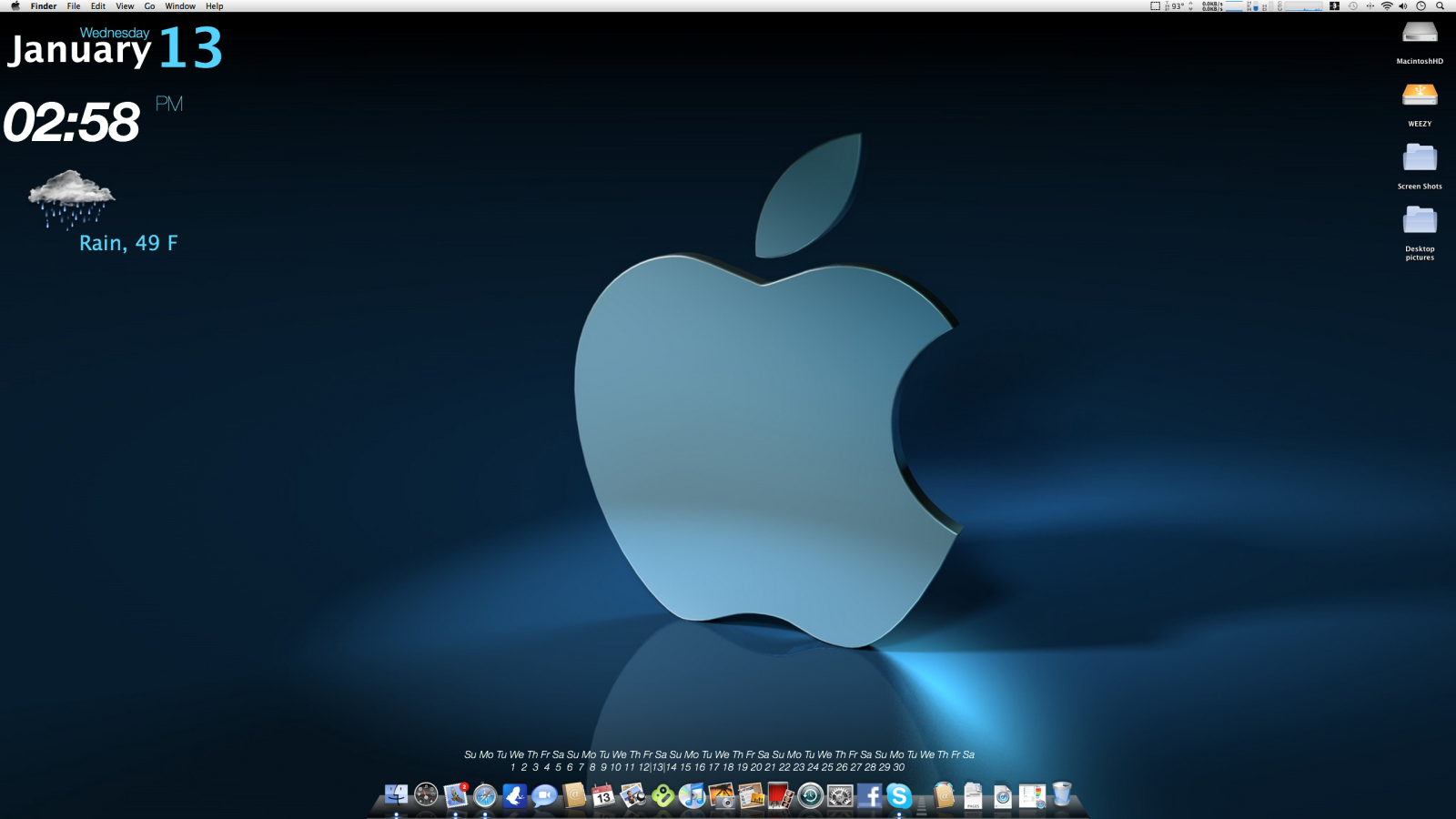Open the Facebook icon in Dock
The height and width of the screenshot is (819, 1456).
(869, 796)
